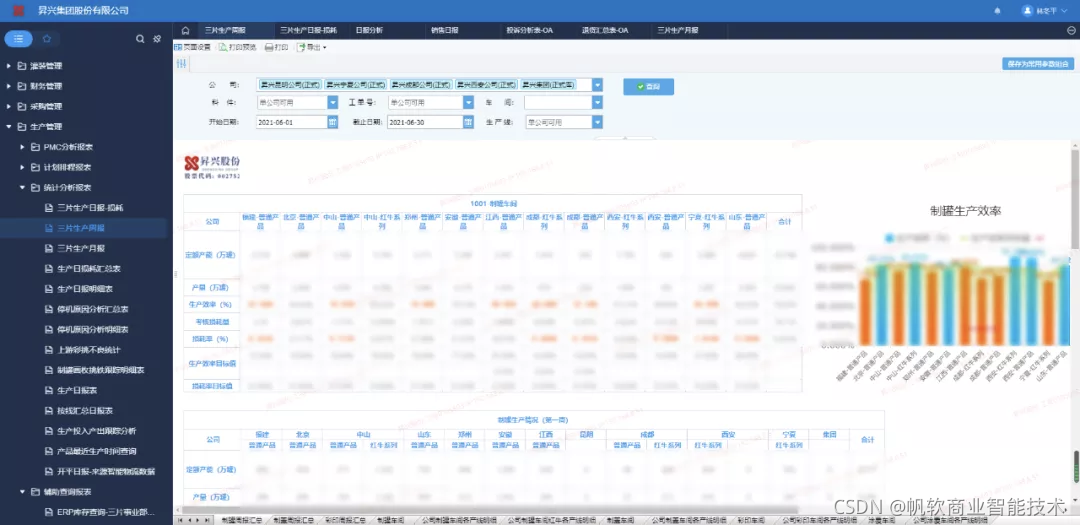1080x525 pixels.
Task: Open the 车间 dropdown arrow
Action: 597,103
